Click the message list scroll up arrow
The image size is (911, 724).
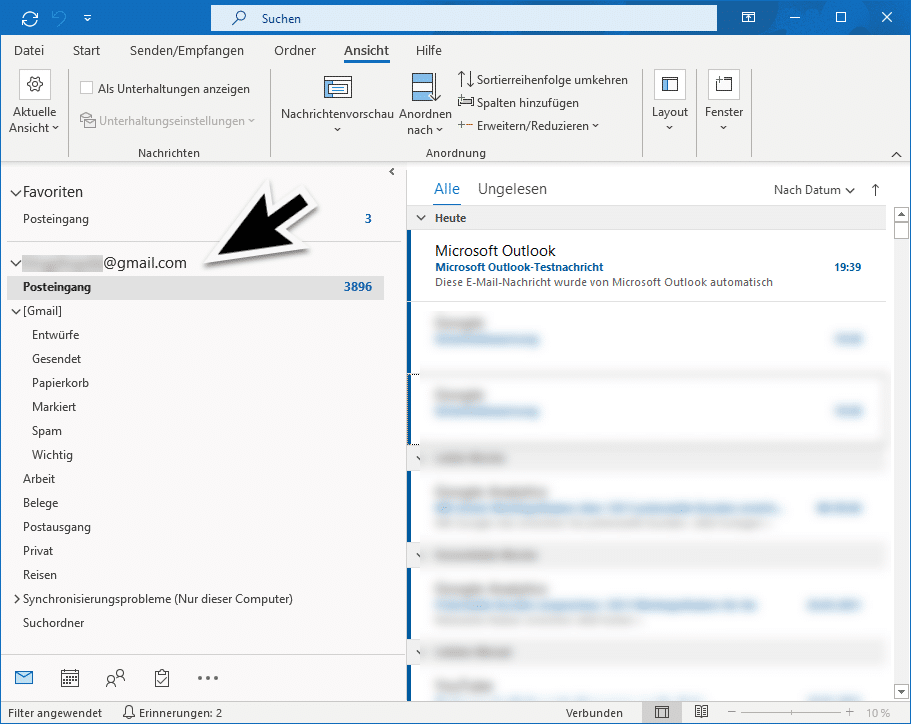(x=901, y=214)
